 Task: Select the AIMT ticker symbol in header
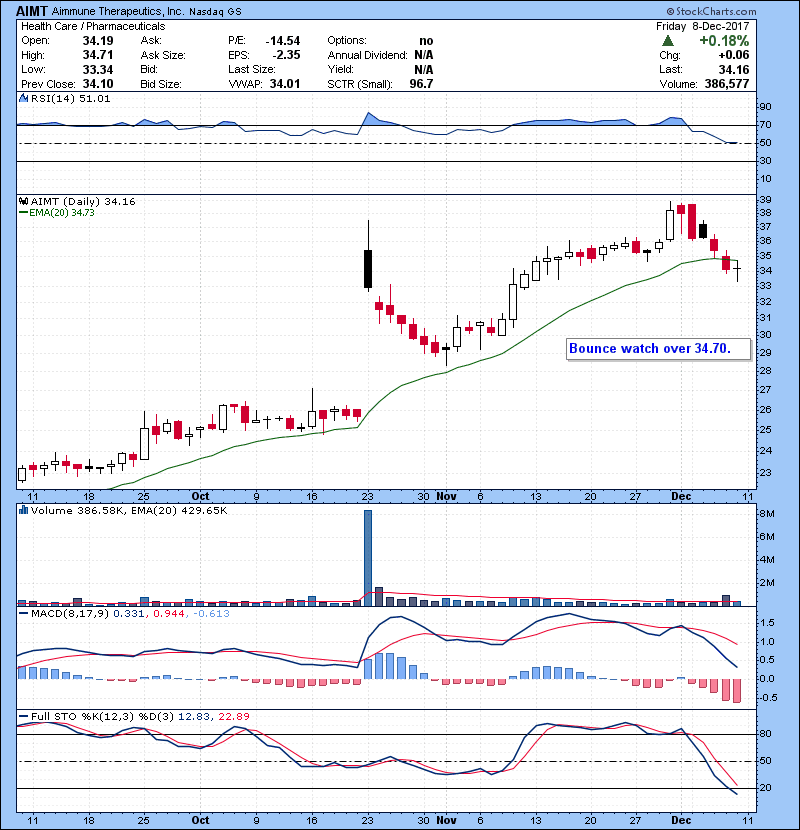[x=32, y=11]
